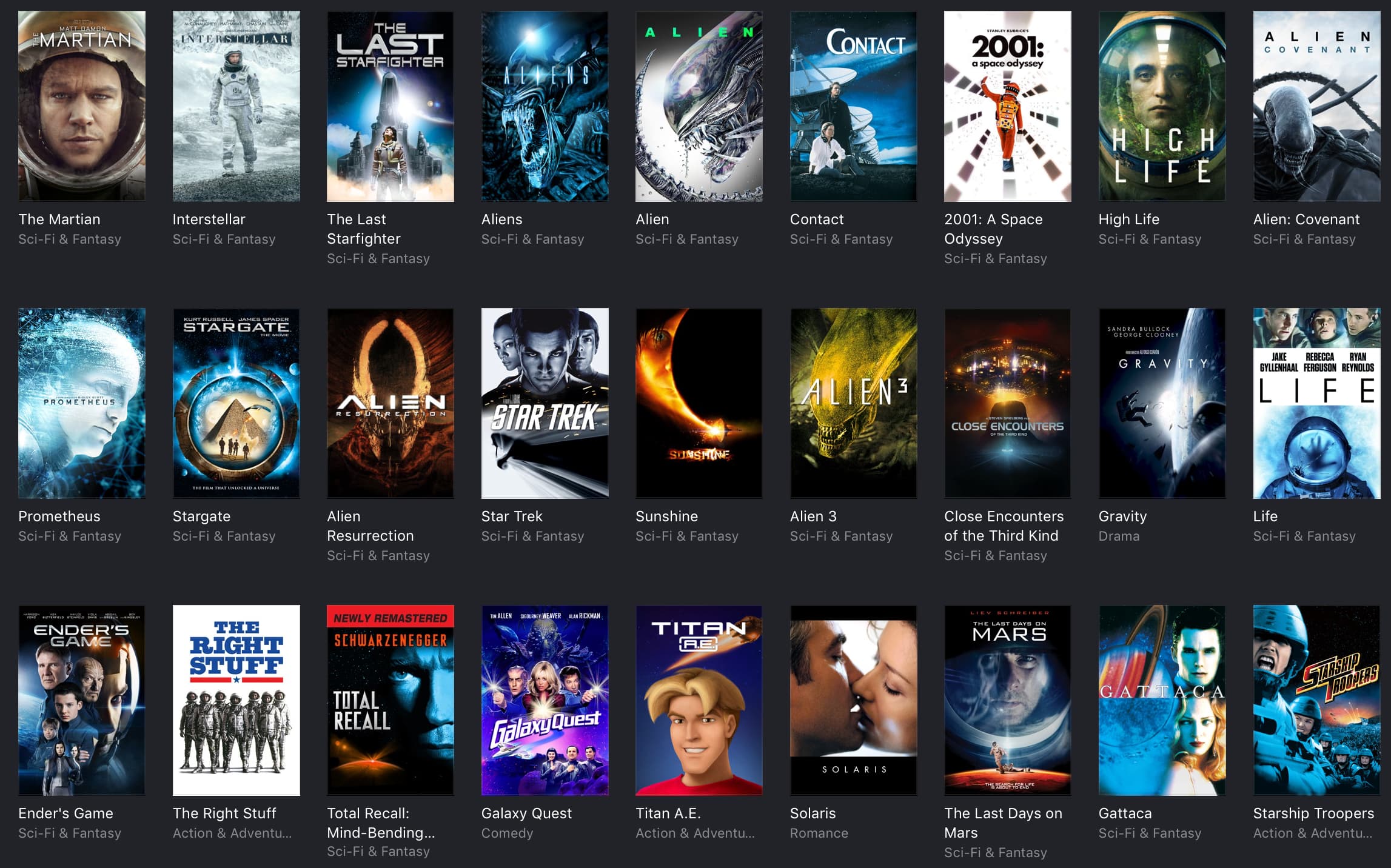The height and width of the screenshot is (868, 1391).
Task: Open the Alien Resurrection poster
Action: (x=390, y=403)
